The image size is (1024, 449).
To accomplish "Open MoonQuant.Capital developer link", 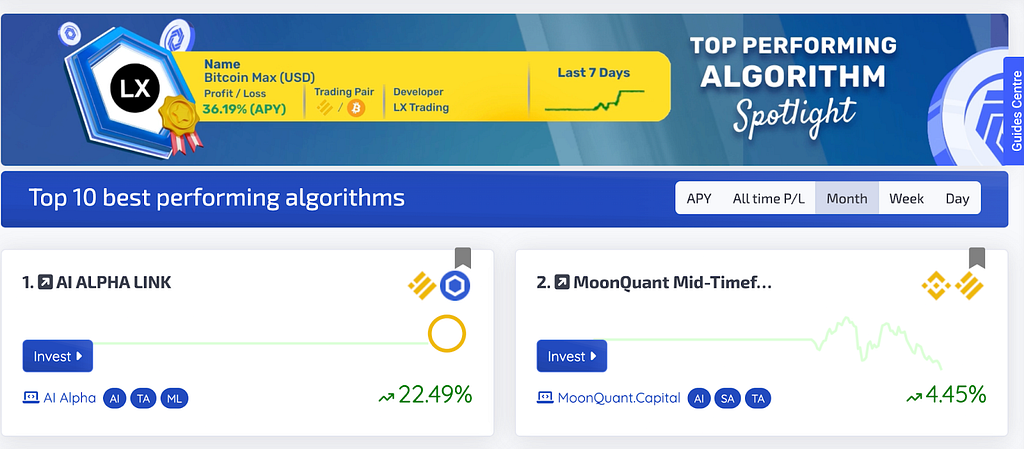I will click(x=619, y=397).
